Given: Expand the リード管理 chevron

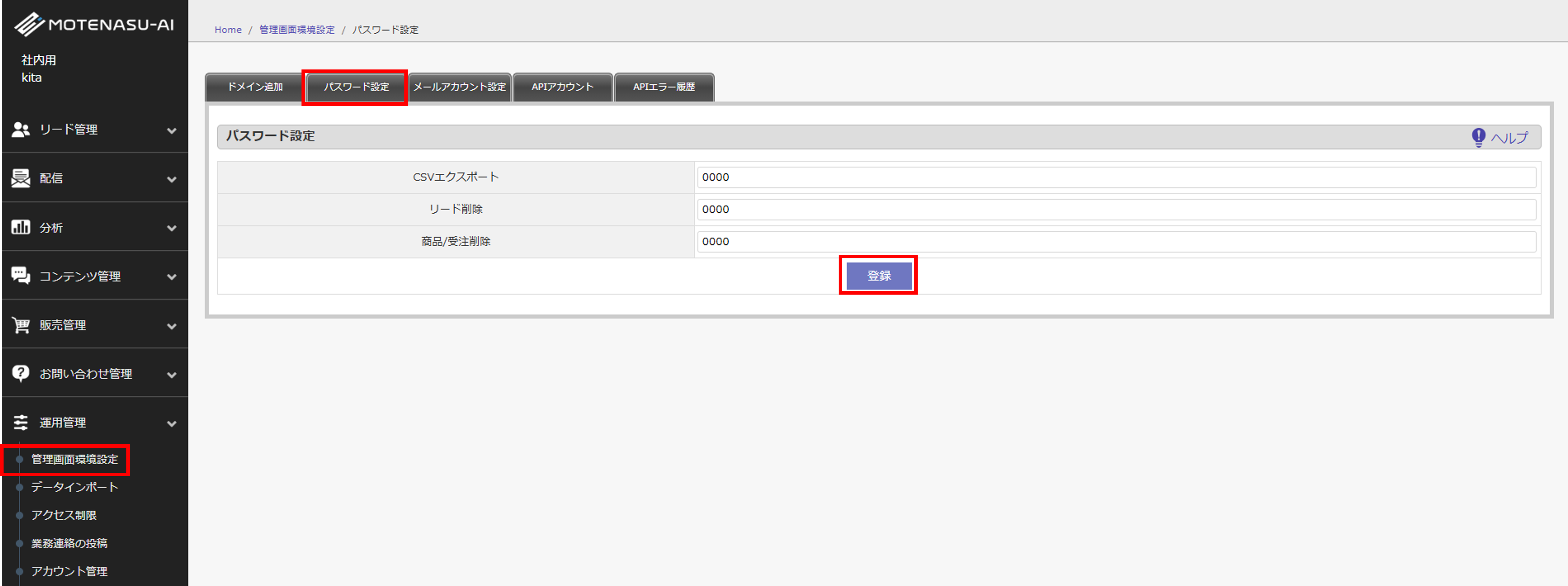Looking at the screenshot, I should tap(172, 130).
